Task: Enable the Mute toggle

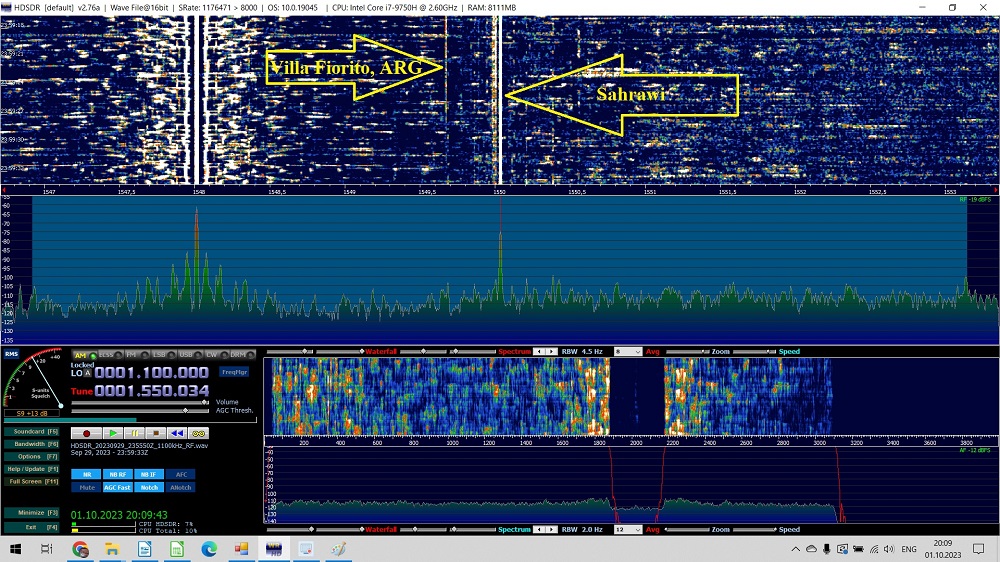Action: click(x=87, y=487)
